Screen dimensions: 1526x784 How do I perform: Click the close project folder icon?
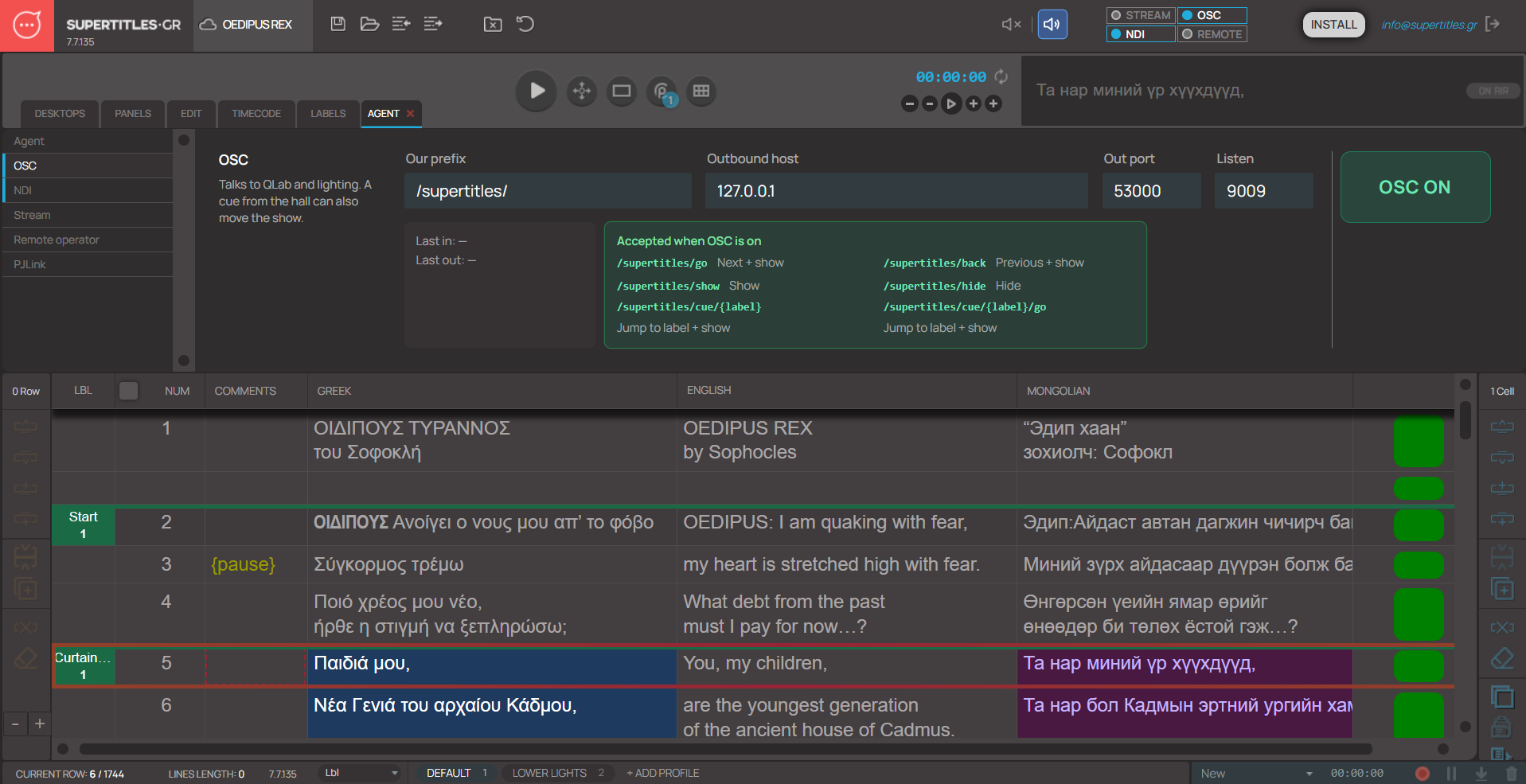(x=493, y=24)
